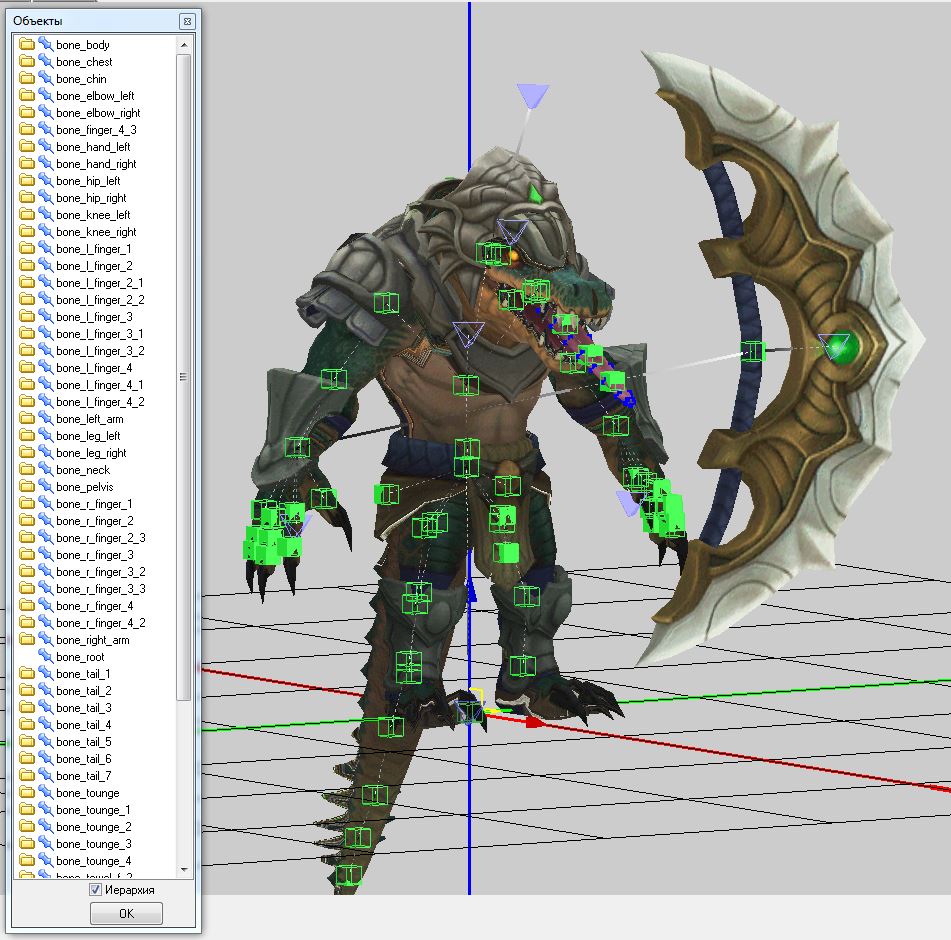Select bone_l_finger_3_2 in the list
This screenshot has width=951, height=940.
pos(100,351)
